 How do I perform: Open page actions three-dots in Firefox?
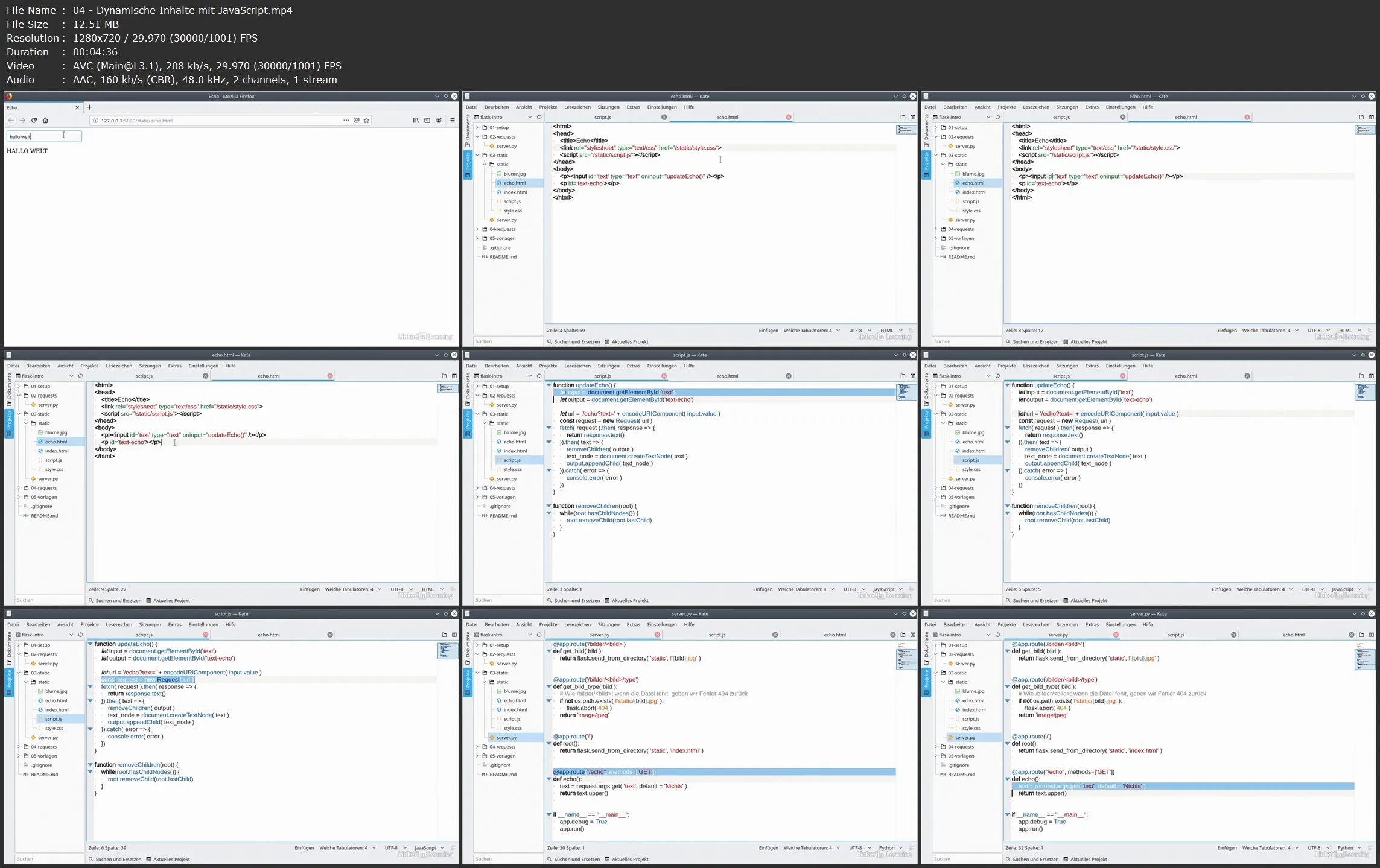[x=346, y=121]
